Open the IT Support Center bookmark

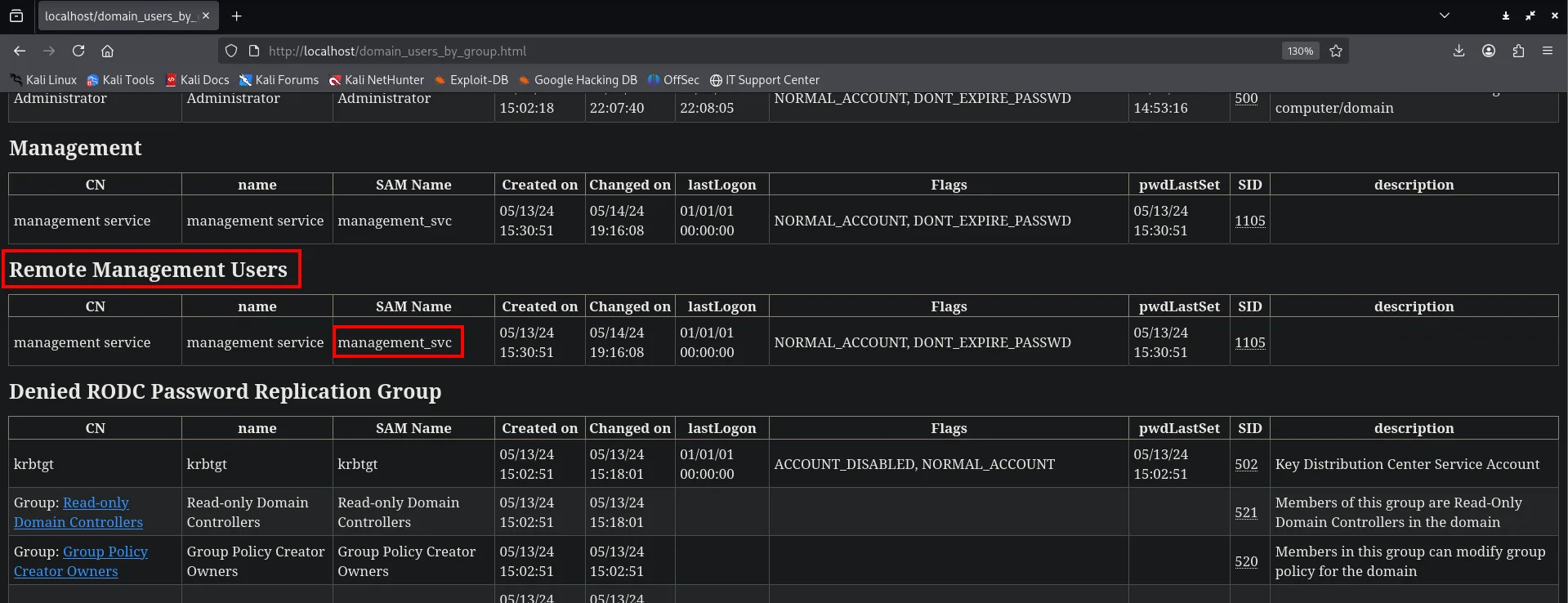tap(765, 80)
